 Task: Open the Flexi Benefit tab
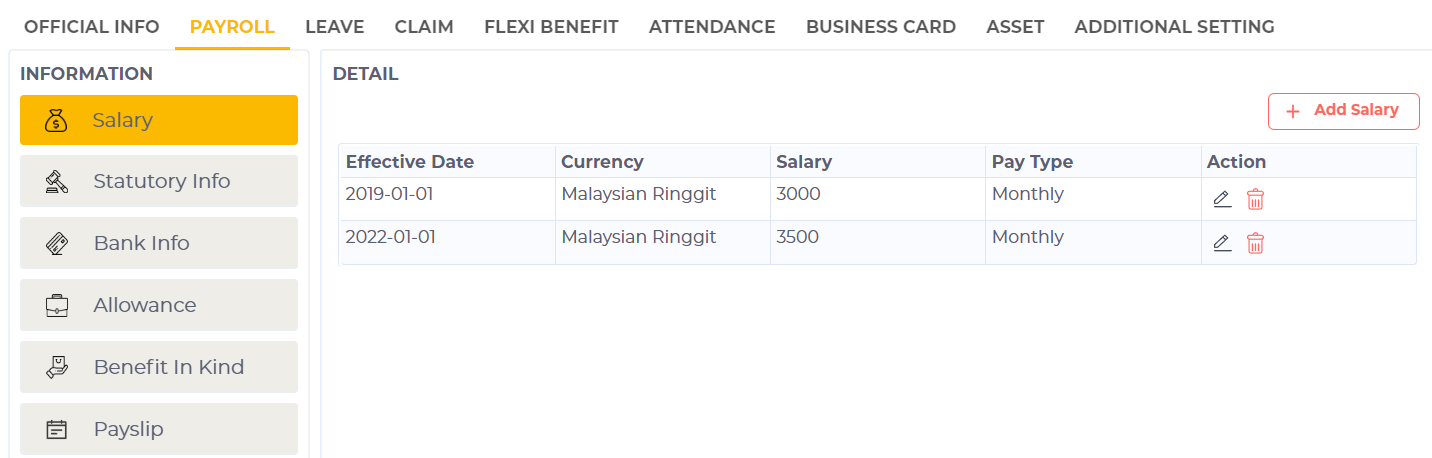(x=551, y=27)
